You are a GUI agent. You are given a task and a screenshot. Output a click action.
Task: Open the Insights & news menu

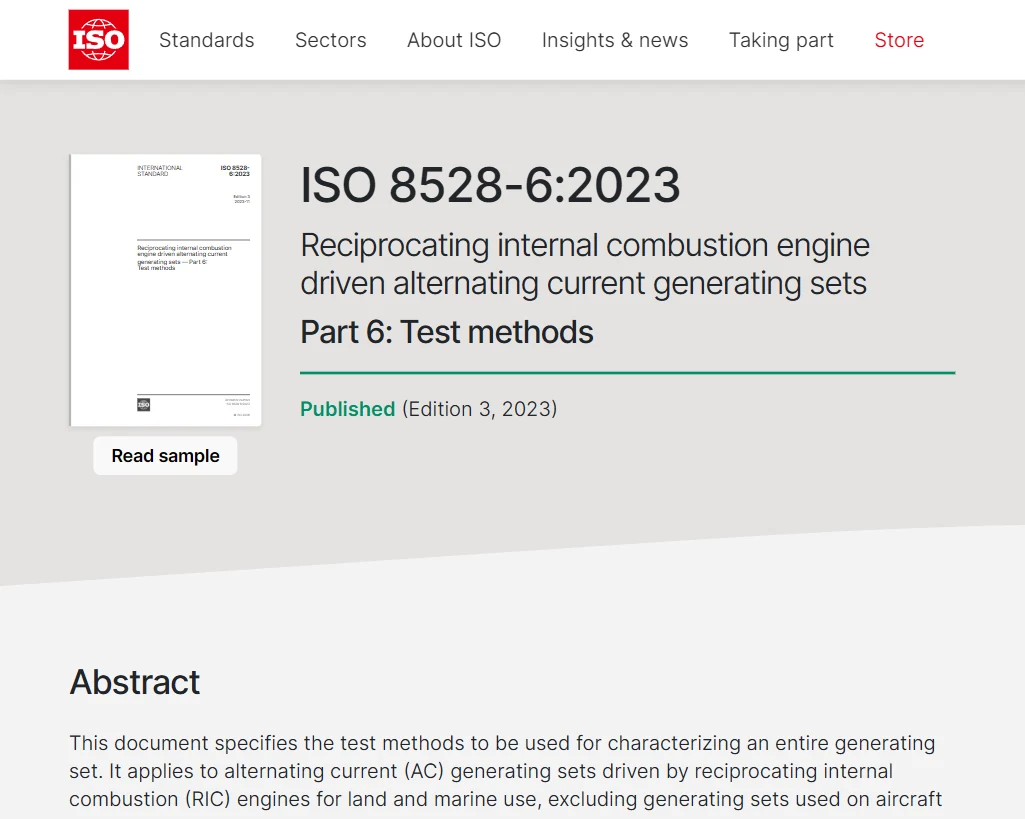point(615,41)
